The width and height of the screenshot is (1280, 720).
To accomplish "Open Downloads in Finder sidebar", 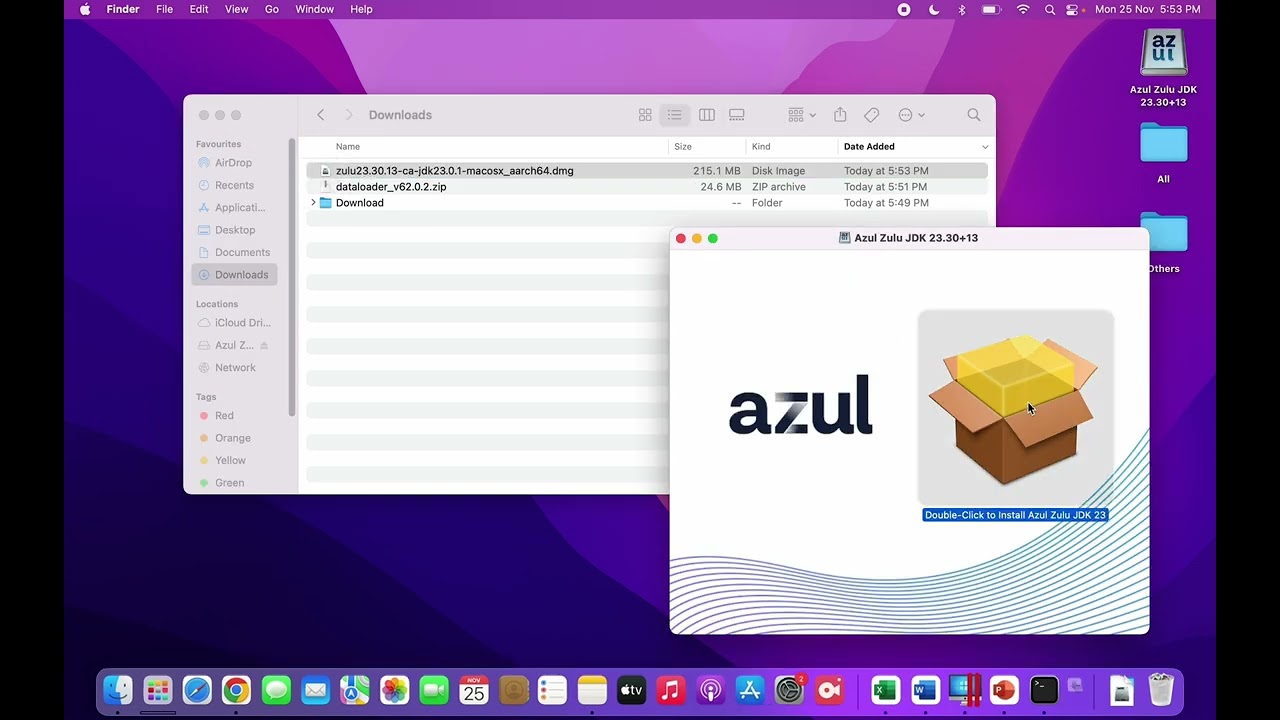I will click(234, 275).
